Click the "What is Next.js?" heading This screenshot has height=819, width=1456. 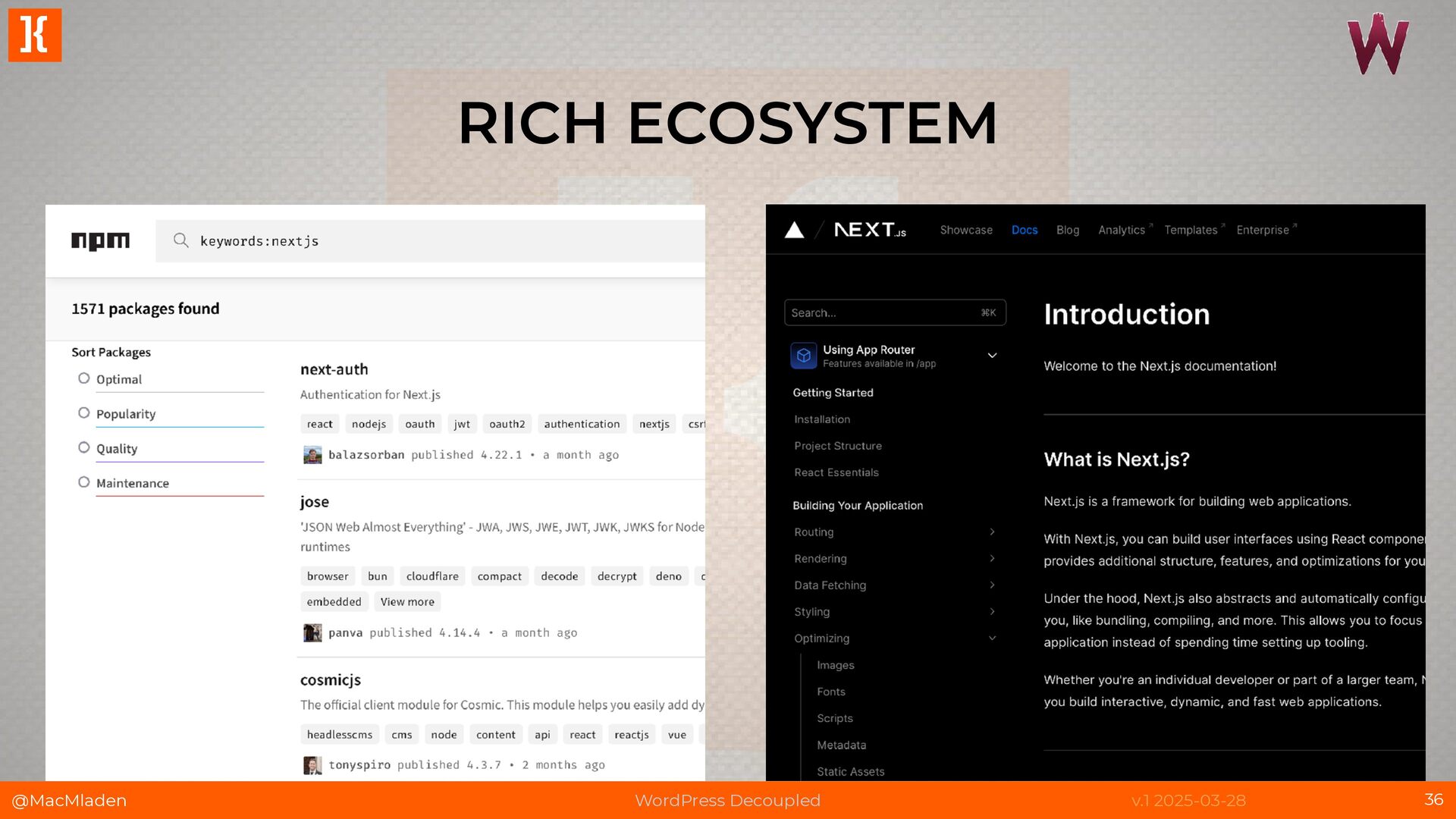tap(1117, 460)
